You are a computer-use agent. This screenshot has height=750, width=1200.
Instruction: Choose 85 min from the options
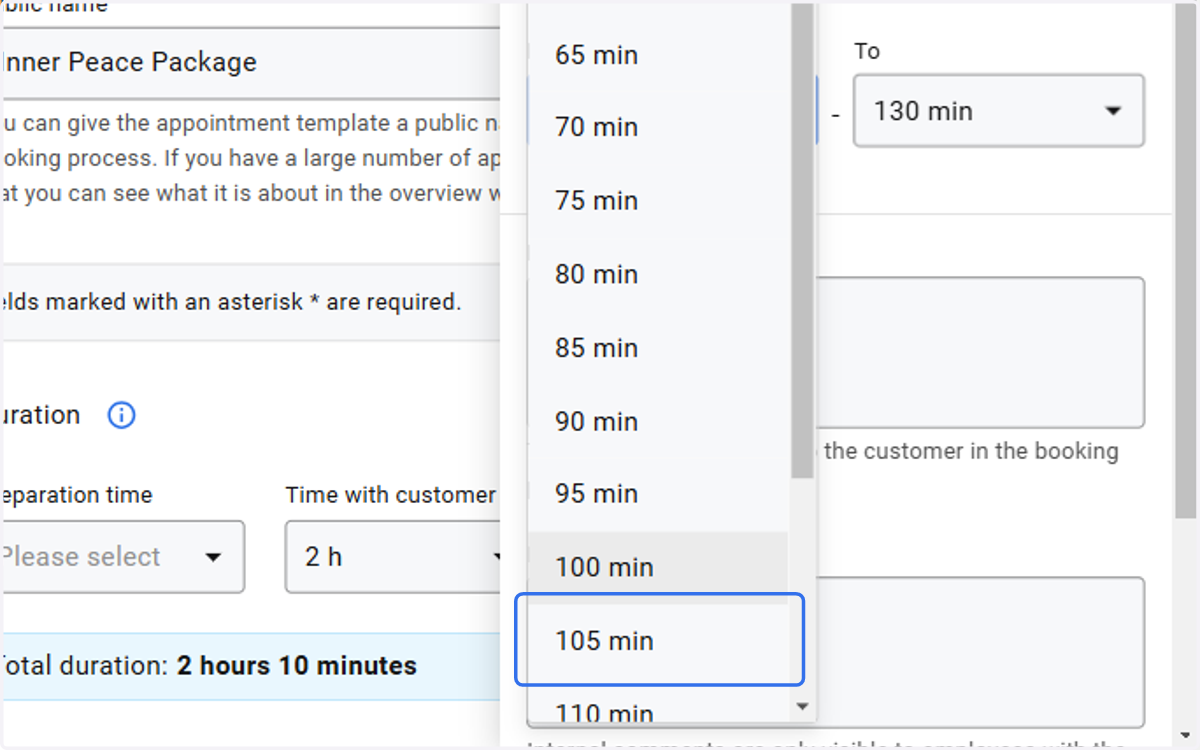658,347
